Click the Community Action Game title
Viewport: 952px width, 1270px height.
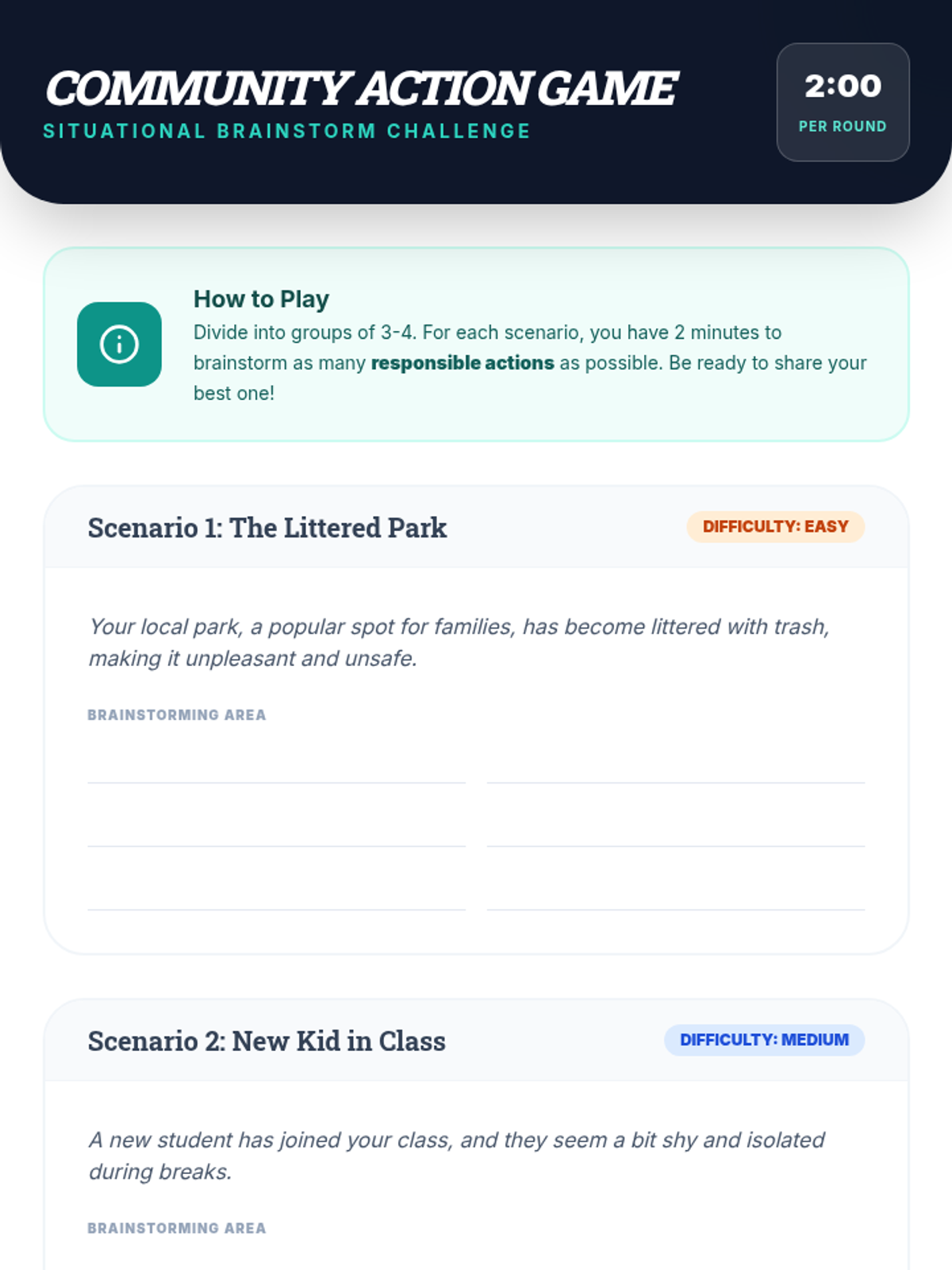click(x=360, y=88)
